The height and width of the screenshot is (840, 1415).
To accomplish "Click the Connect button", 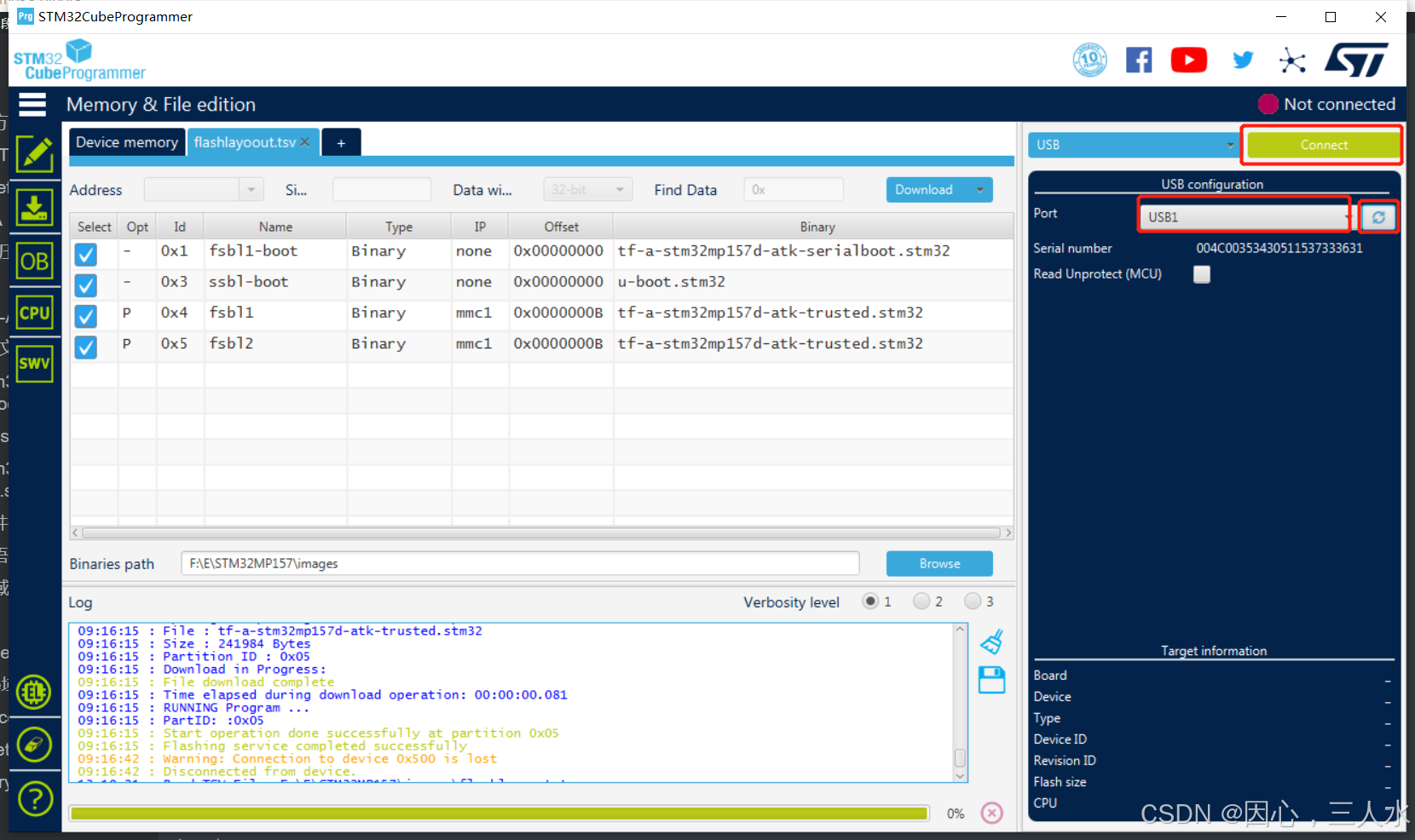I will click(1323, 145).
